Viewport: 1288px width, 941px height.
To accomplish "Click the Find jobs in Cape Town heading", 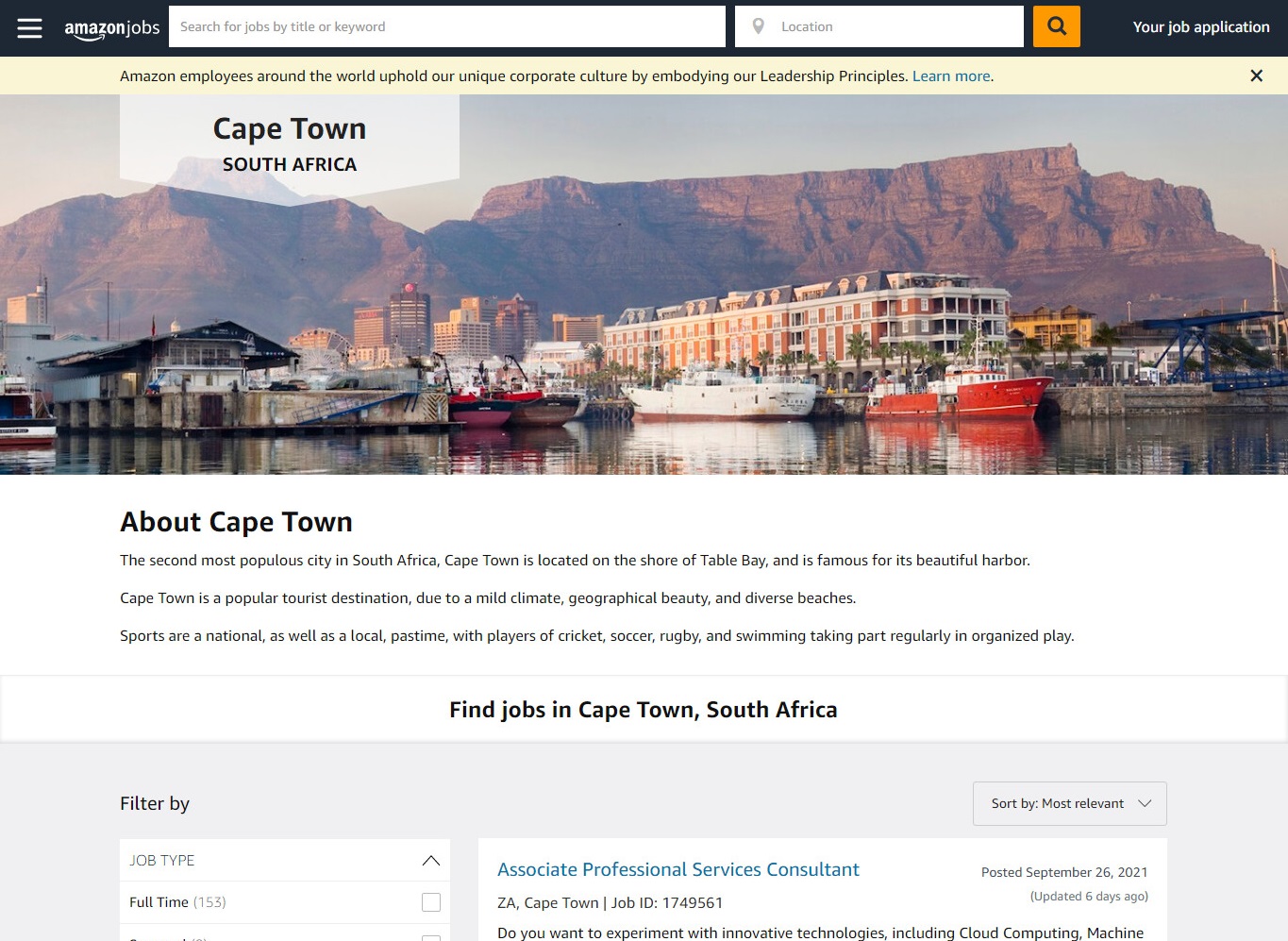I will coord(643,710).
